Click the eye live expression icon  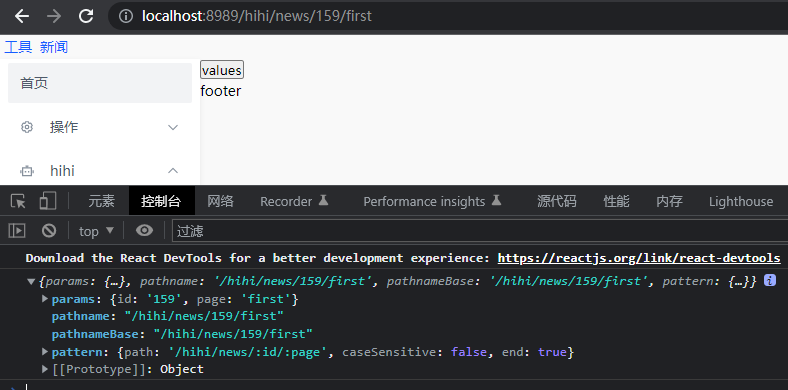point(144,231)
